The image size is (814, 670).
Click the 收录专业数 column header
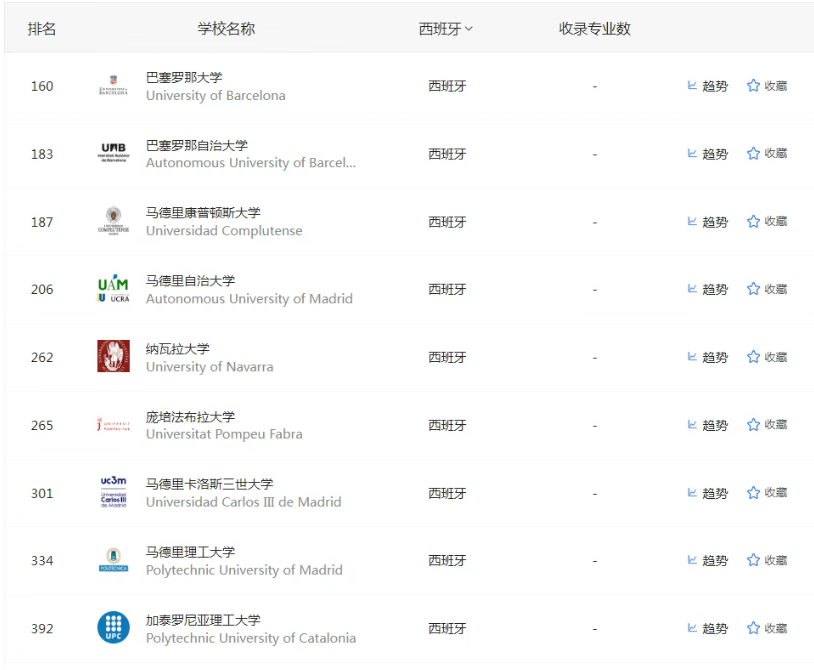click(594, 29)
